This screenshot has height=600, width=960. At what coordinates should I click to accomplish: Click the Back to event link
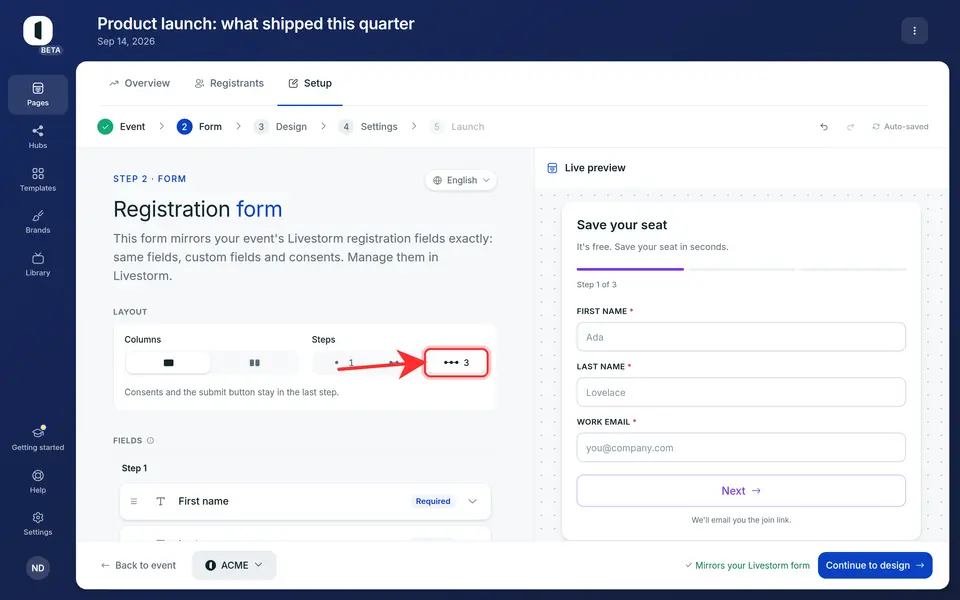click(138, 565)
